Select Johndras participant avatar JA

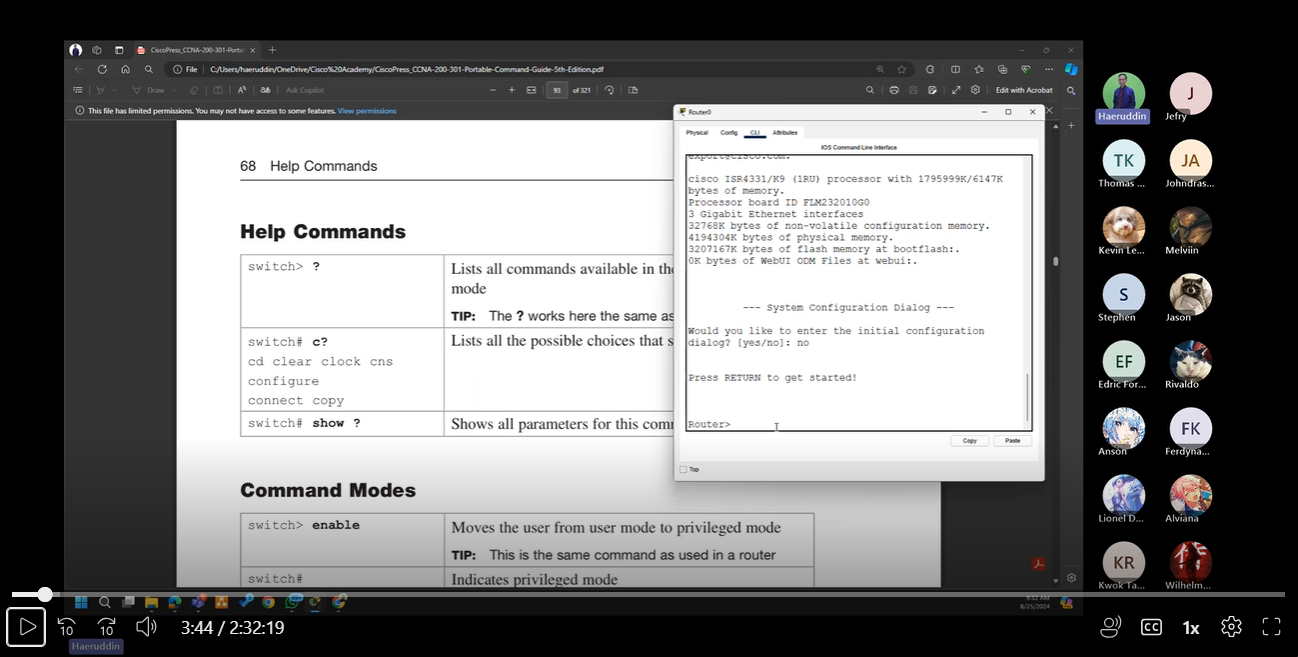[1191, 160]
